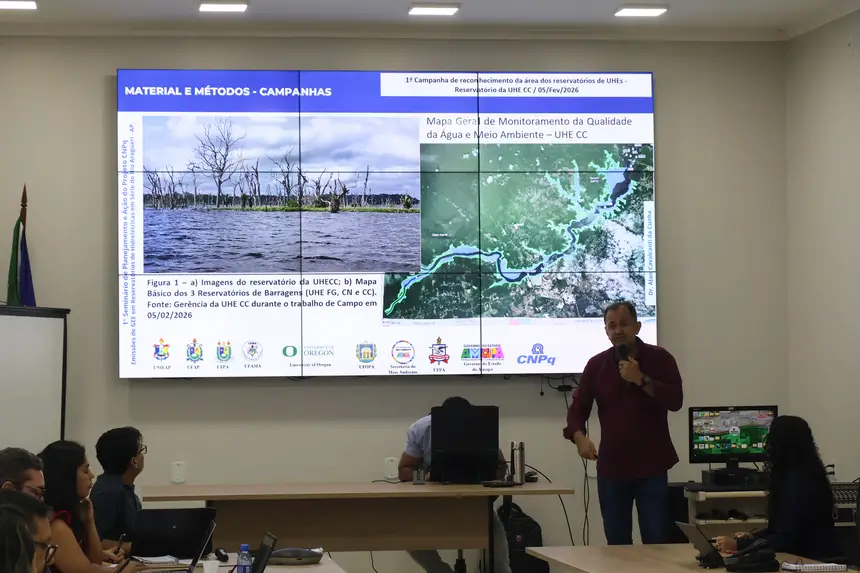The width and height of the screenshot is (860, 573).
Task: Open the Secretaria de Meio Ambiente logo
Action: pos(403,353)
